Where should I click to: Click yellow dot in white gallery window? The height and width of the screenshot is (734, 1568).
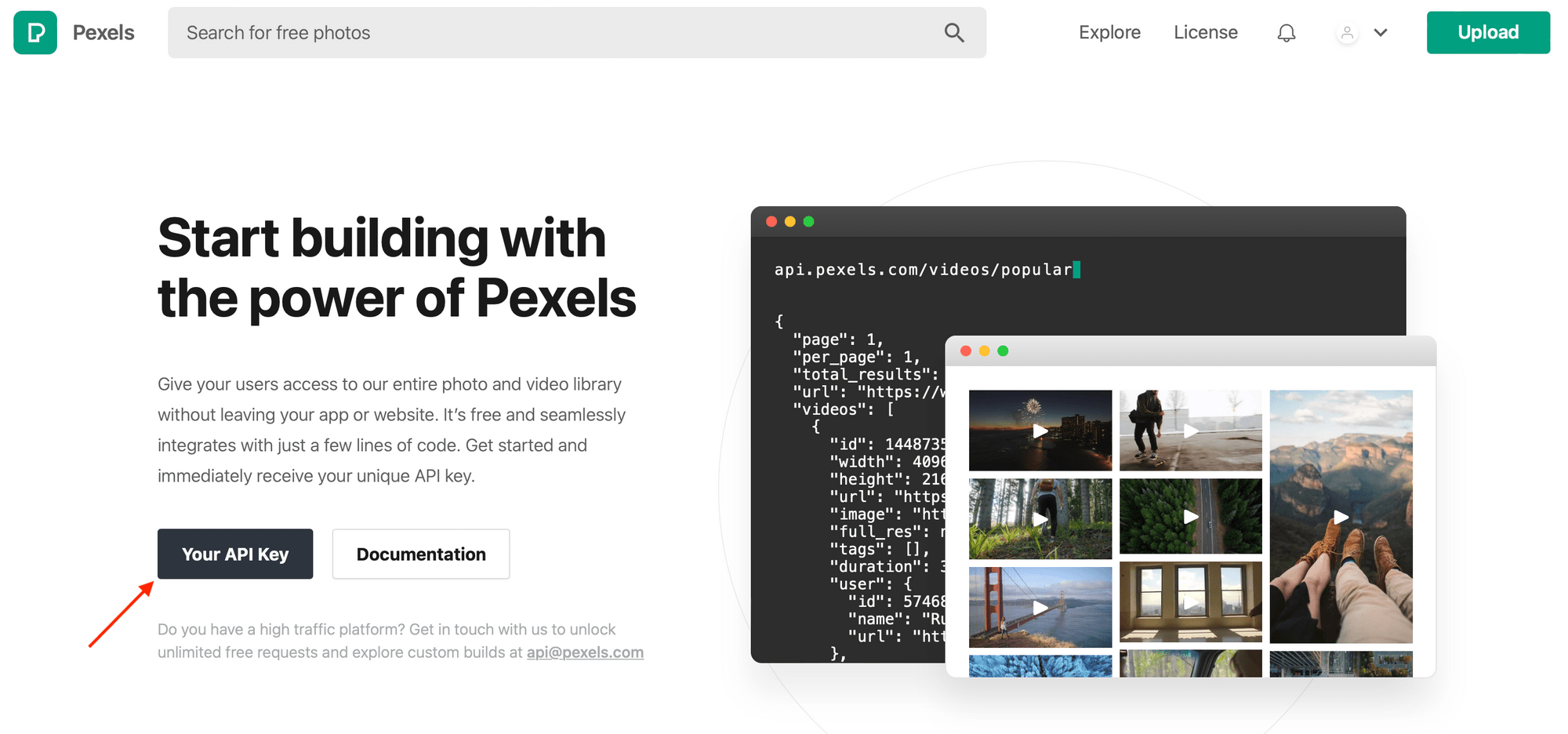click(x=985, y=351)
